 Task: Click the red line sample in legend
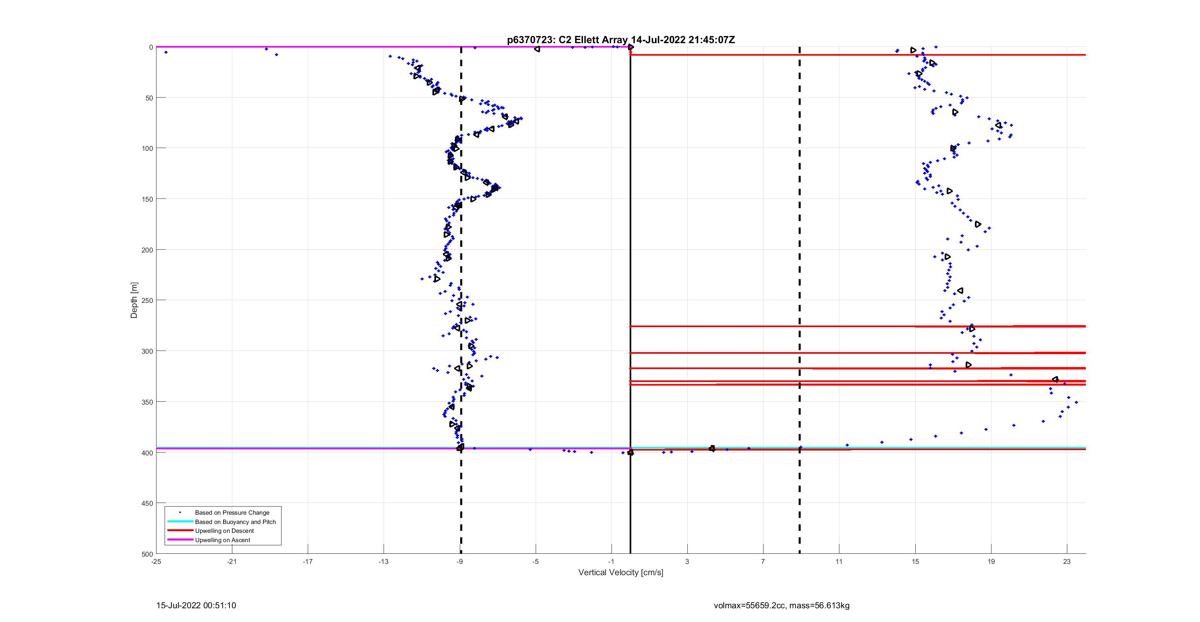[x=179, y=531]
